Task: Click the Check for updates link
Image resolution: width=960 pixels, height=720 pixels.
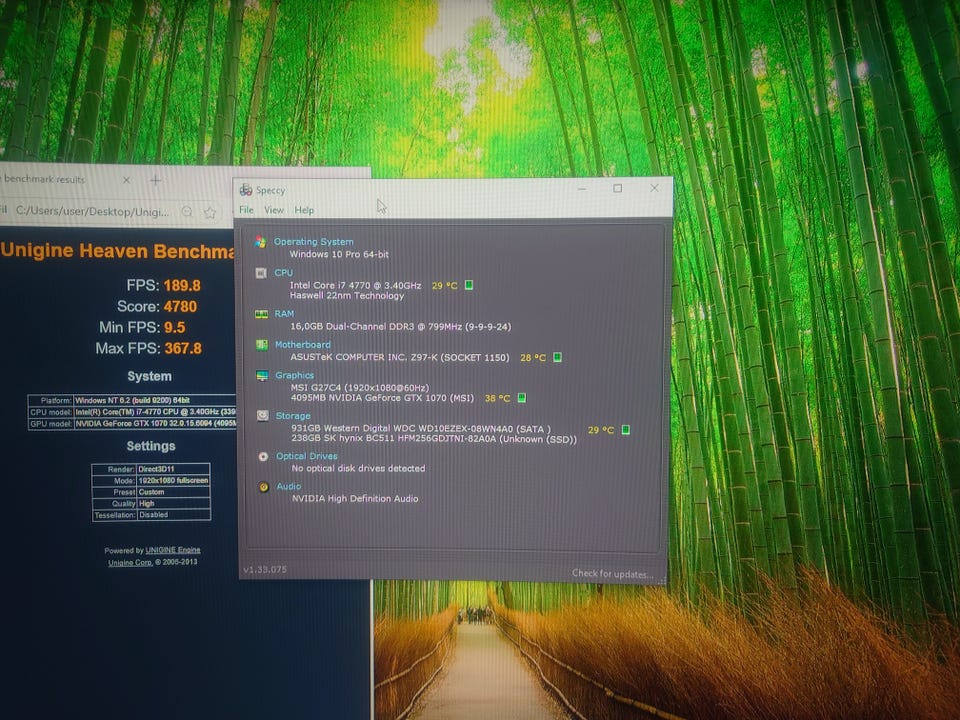Action: pos(612,574)
